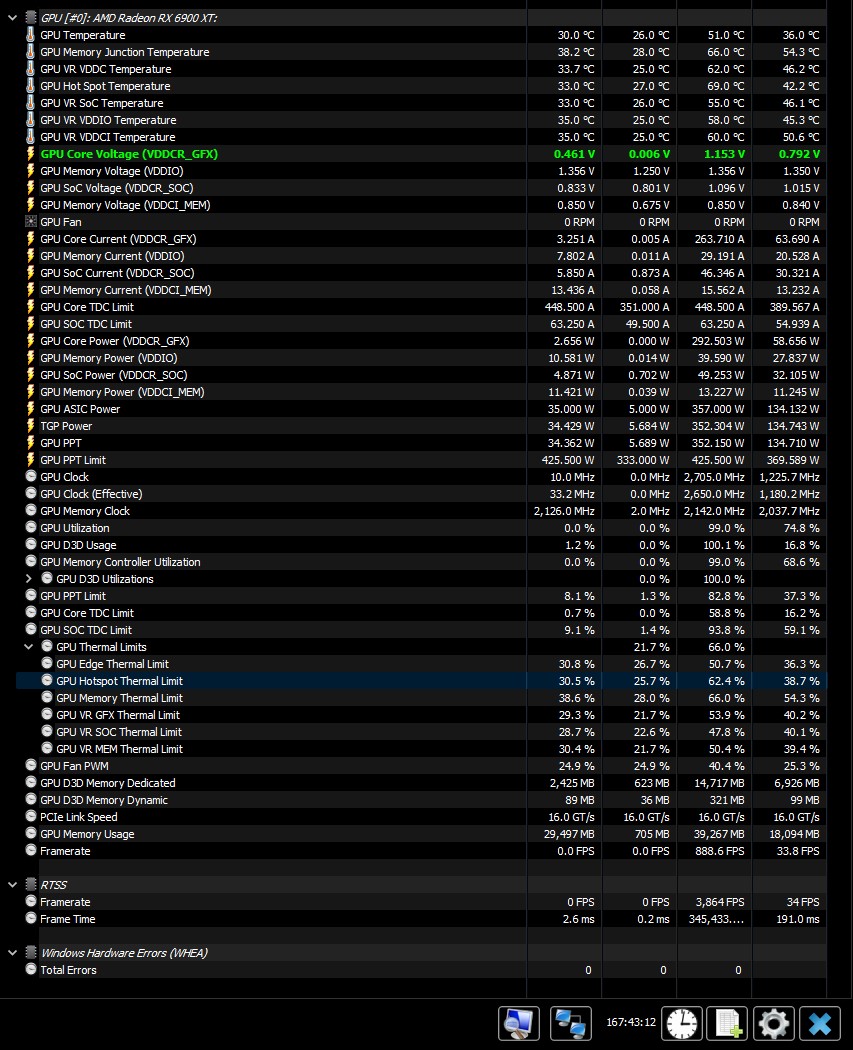Image resolution: width=853 pixels, height=1050 pixels.
Task: Expand the GPU D3D Utilizations group
Action: click(x=28, y=579)
